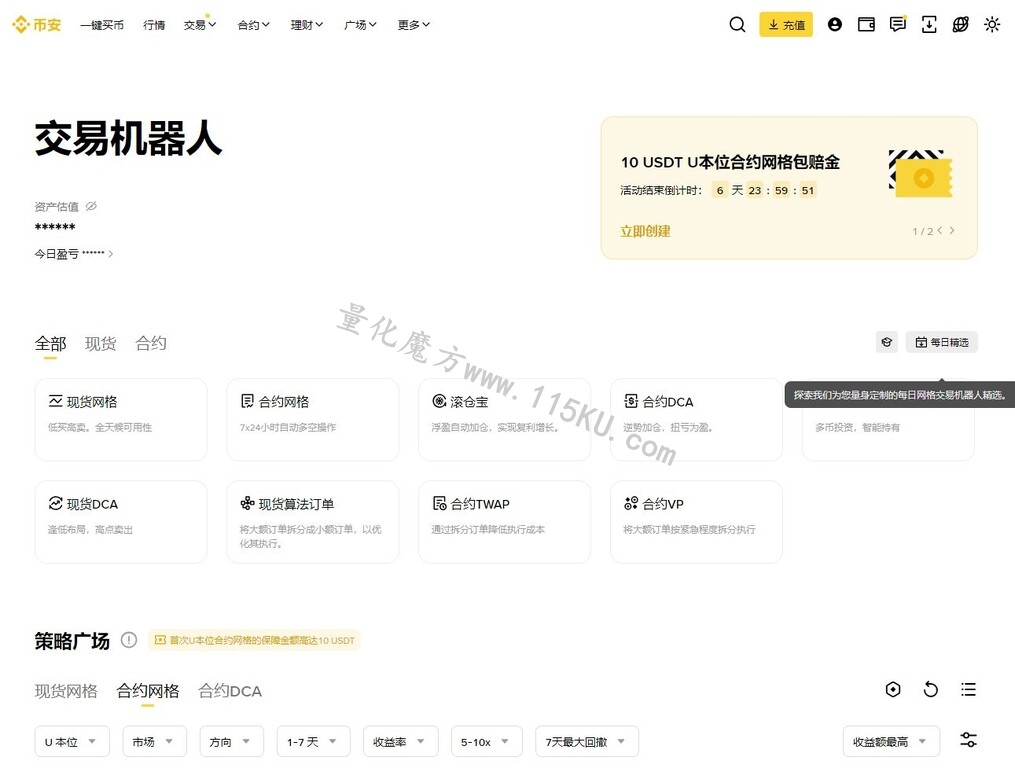Image resolution: width=1015 pixels, height=768 pixels.
Task: Expand the 理财 menu
Action: [307, 25]
